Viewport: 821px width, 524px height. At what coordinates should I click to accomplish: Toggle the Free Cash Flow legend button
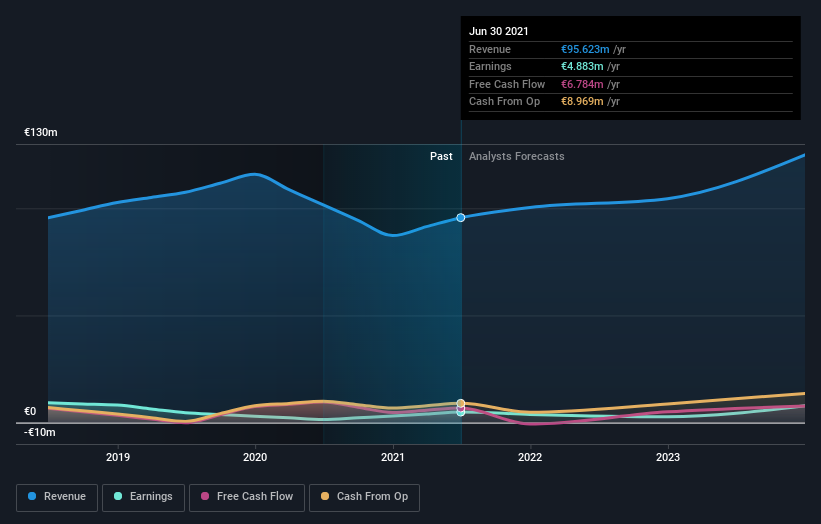tap(247, 497)
